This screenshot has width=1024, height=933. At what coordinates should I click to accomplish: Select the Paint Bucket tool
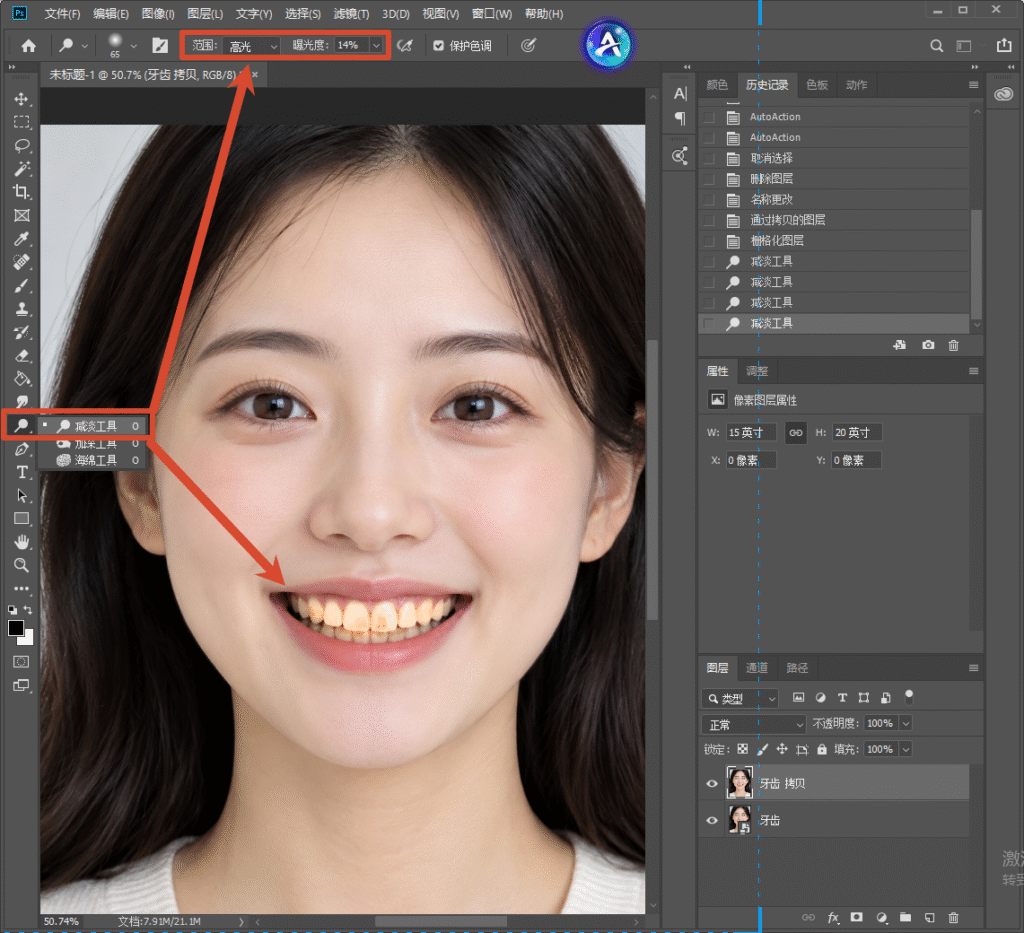pos(22,379)
